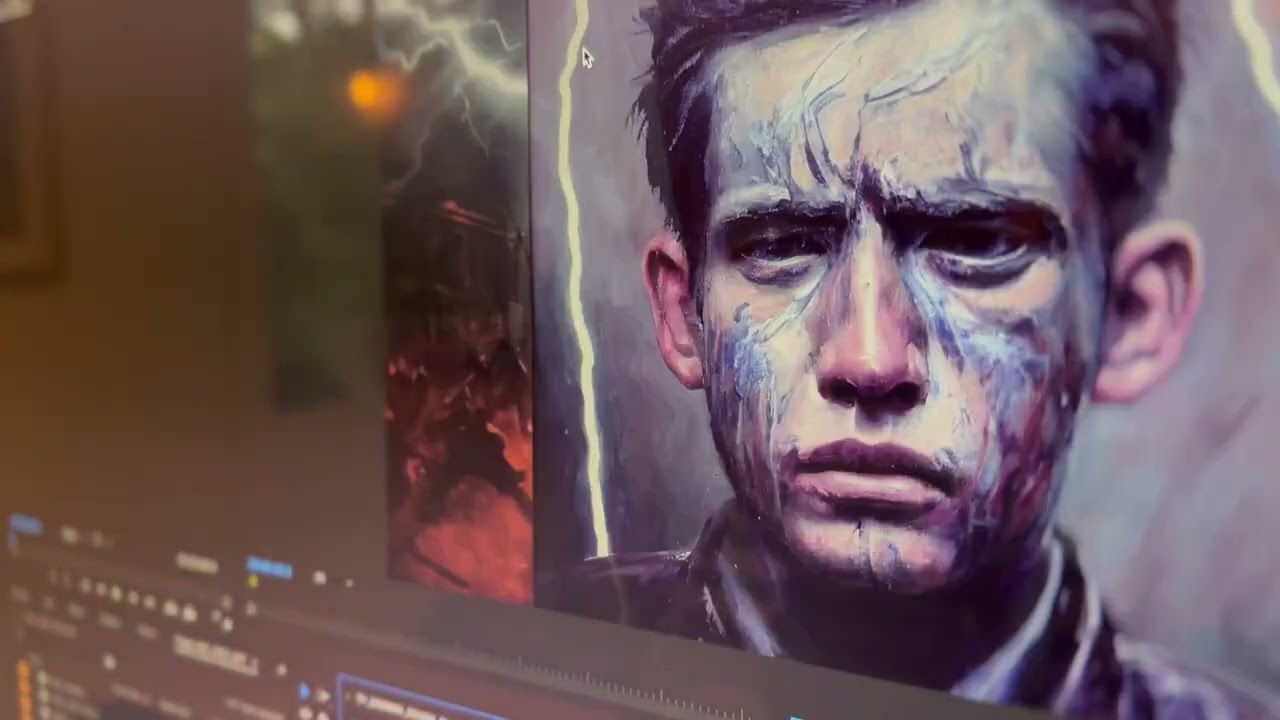This screenshot has width=1280, height=720.
Task: Select the blue-outlined clip in the timeline
Action: (420, 698)
